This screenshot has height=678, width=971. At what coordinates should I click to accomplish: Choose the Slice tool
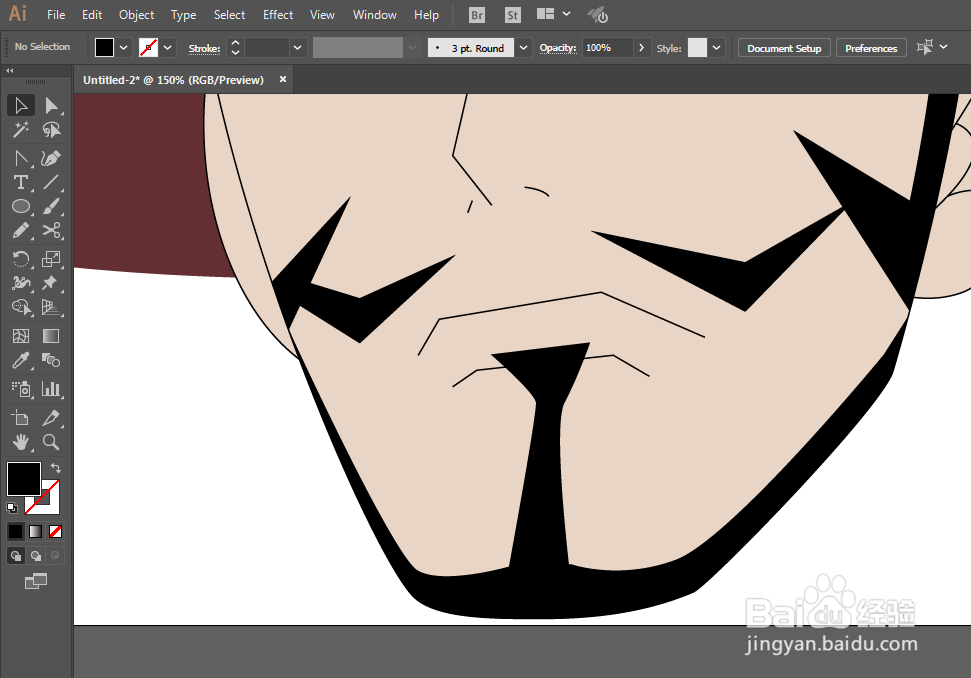(x=51, y=418)
